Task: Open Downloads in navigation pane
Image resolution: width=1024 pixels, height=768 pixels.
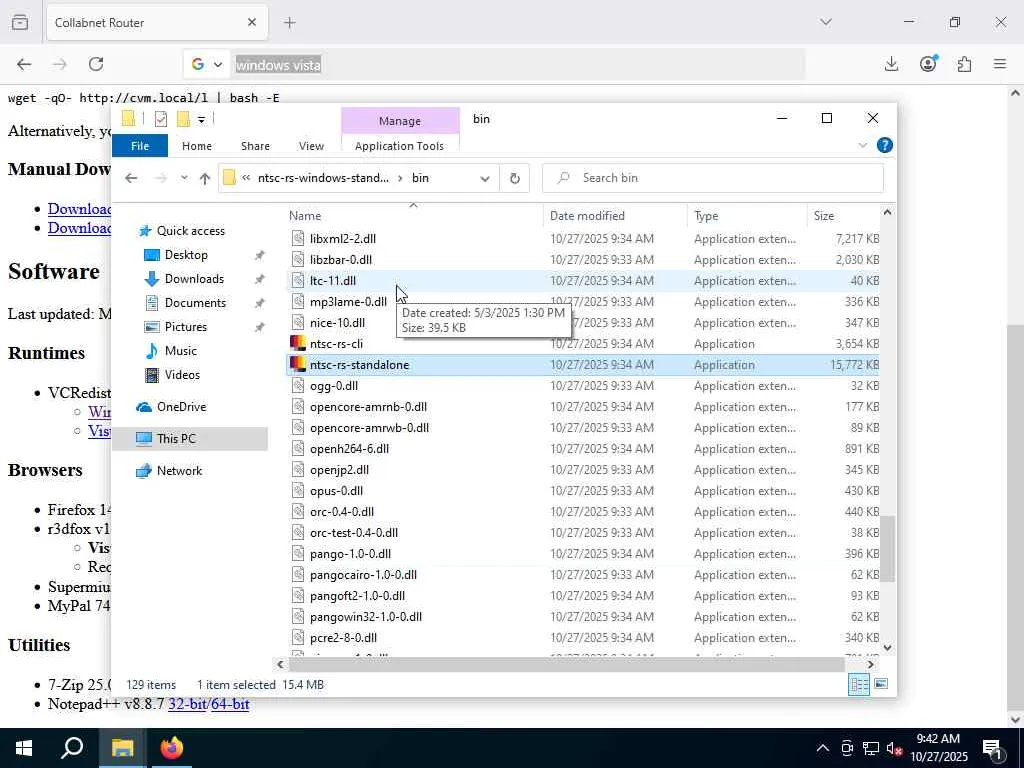Action: pyautogui.click(x=194, y=279)
